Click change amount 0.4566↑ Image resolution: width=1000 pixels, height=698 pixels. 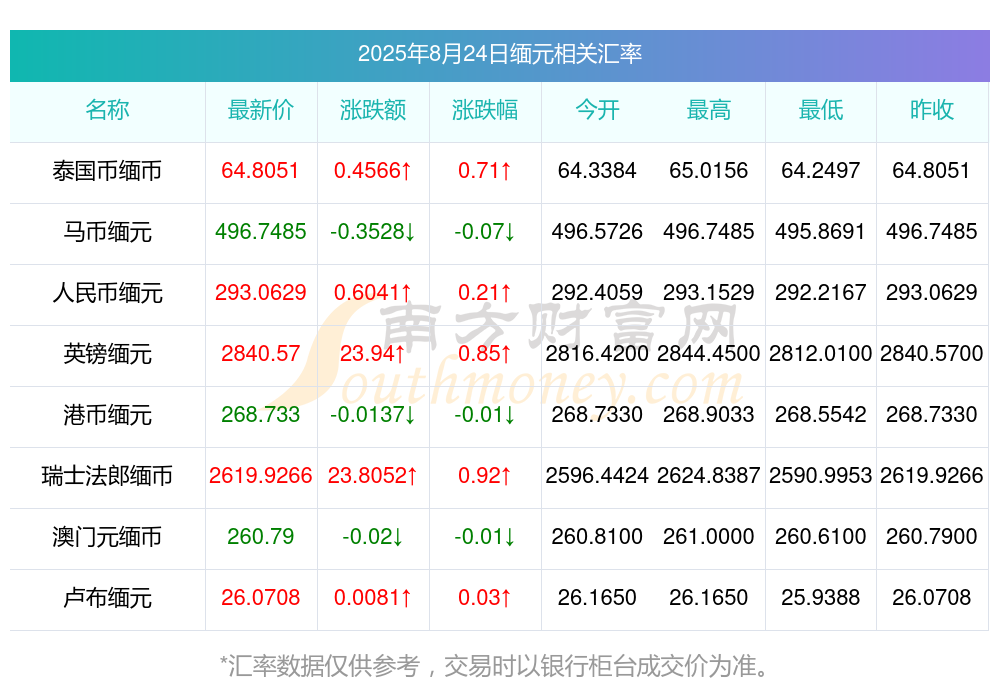click(x=373, y=170)
